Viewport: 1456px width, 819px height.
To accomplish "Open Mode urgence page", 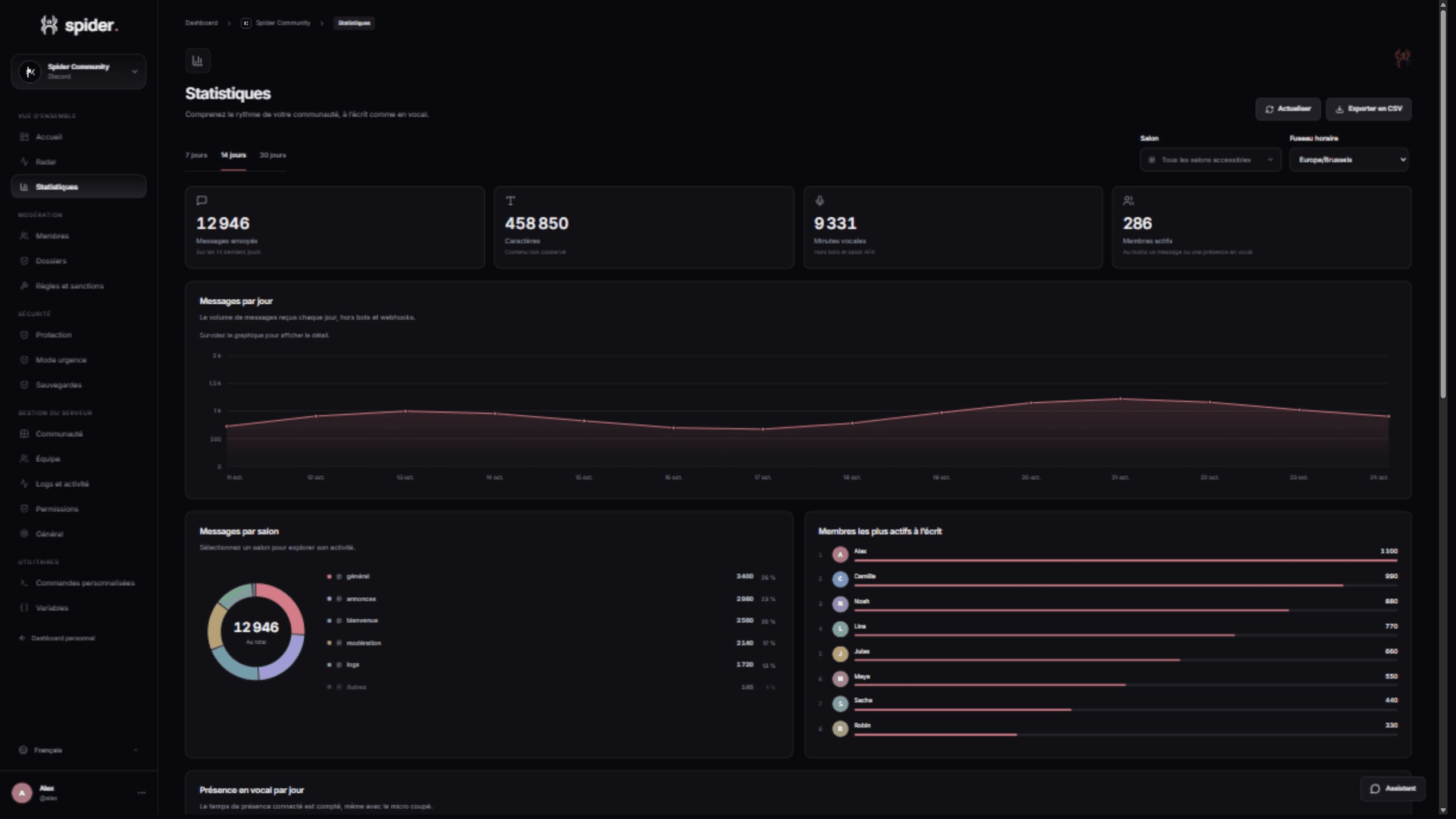I will click(x=78, y=359).
